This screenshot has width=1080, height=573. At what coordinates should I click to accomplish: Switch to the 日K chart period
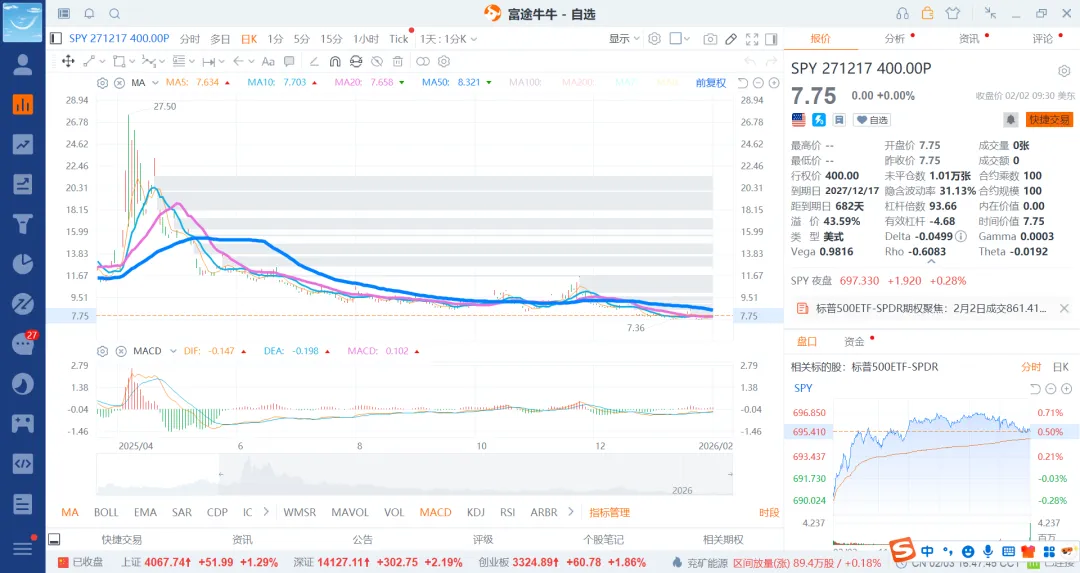(248, 39)
